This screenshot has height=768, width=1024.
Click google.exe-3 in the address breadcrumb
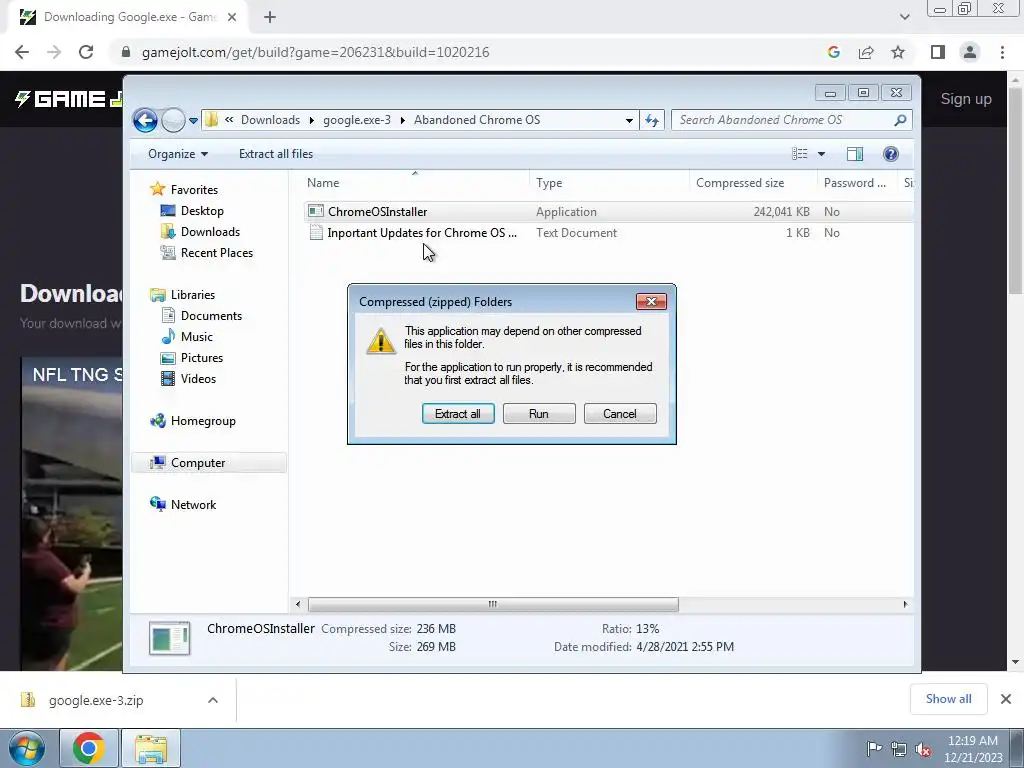click(x=357, y=120)
